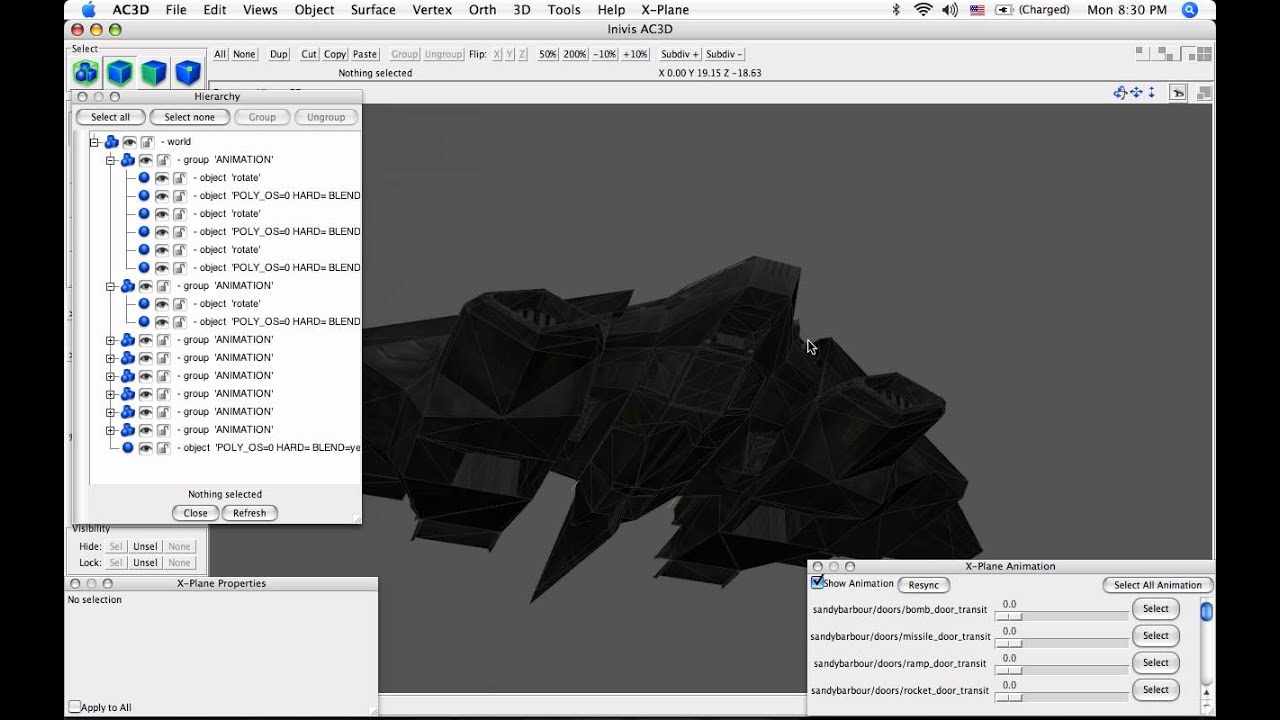
Task: Toggle eye visibility on world row
Action: (x=130, y=142)
